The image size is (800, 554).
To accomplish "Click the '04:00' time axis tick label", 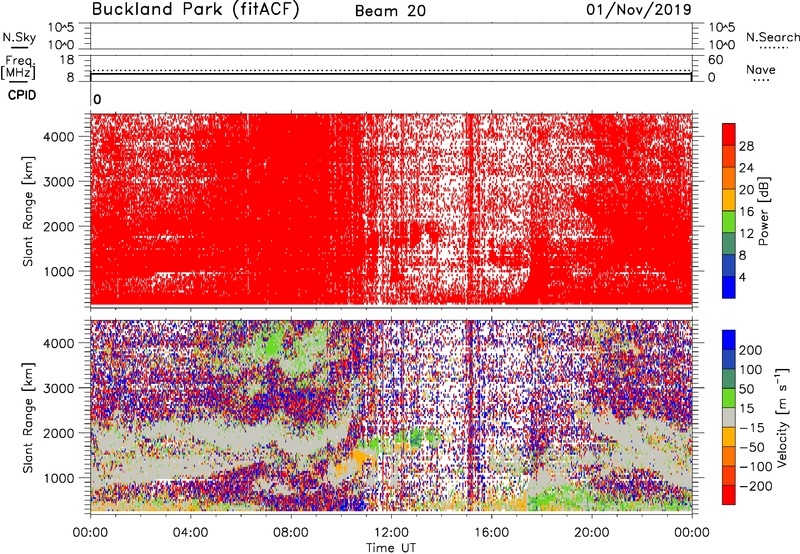I will pos(190,533).
